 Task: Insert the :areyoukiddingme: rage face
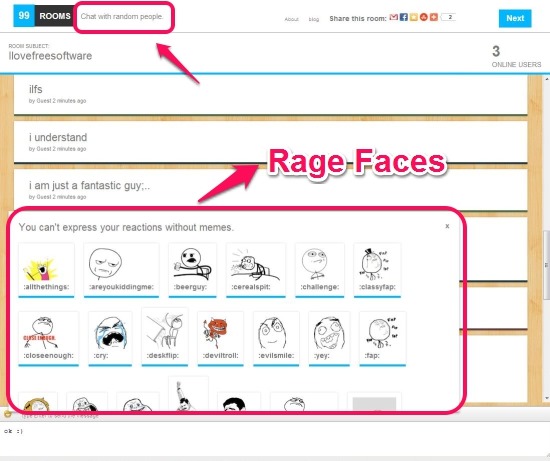[121, 270]
